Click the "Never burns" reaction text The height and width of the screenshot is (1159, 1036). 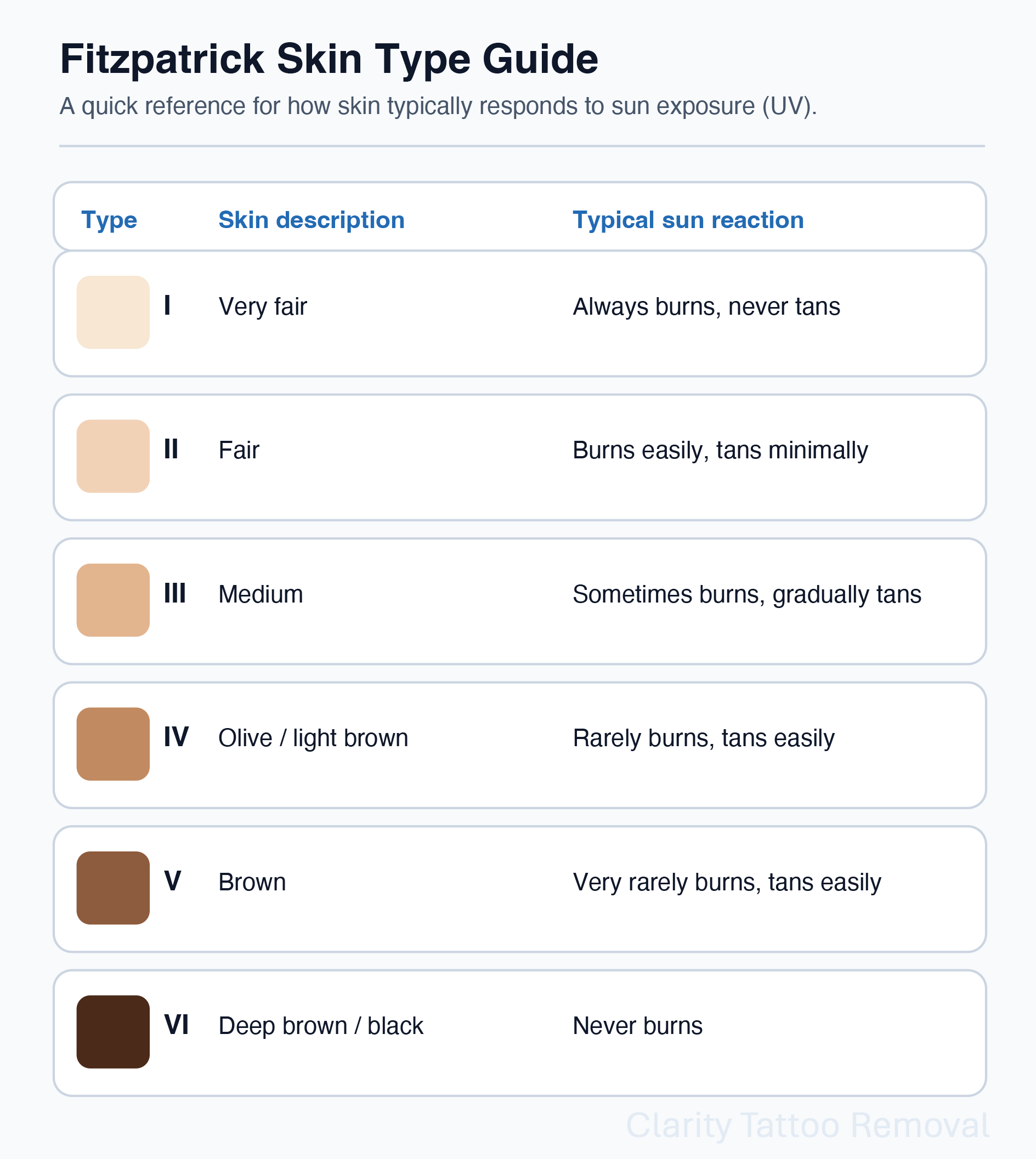point(637,1026)
